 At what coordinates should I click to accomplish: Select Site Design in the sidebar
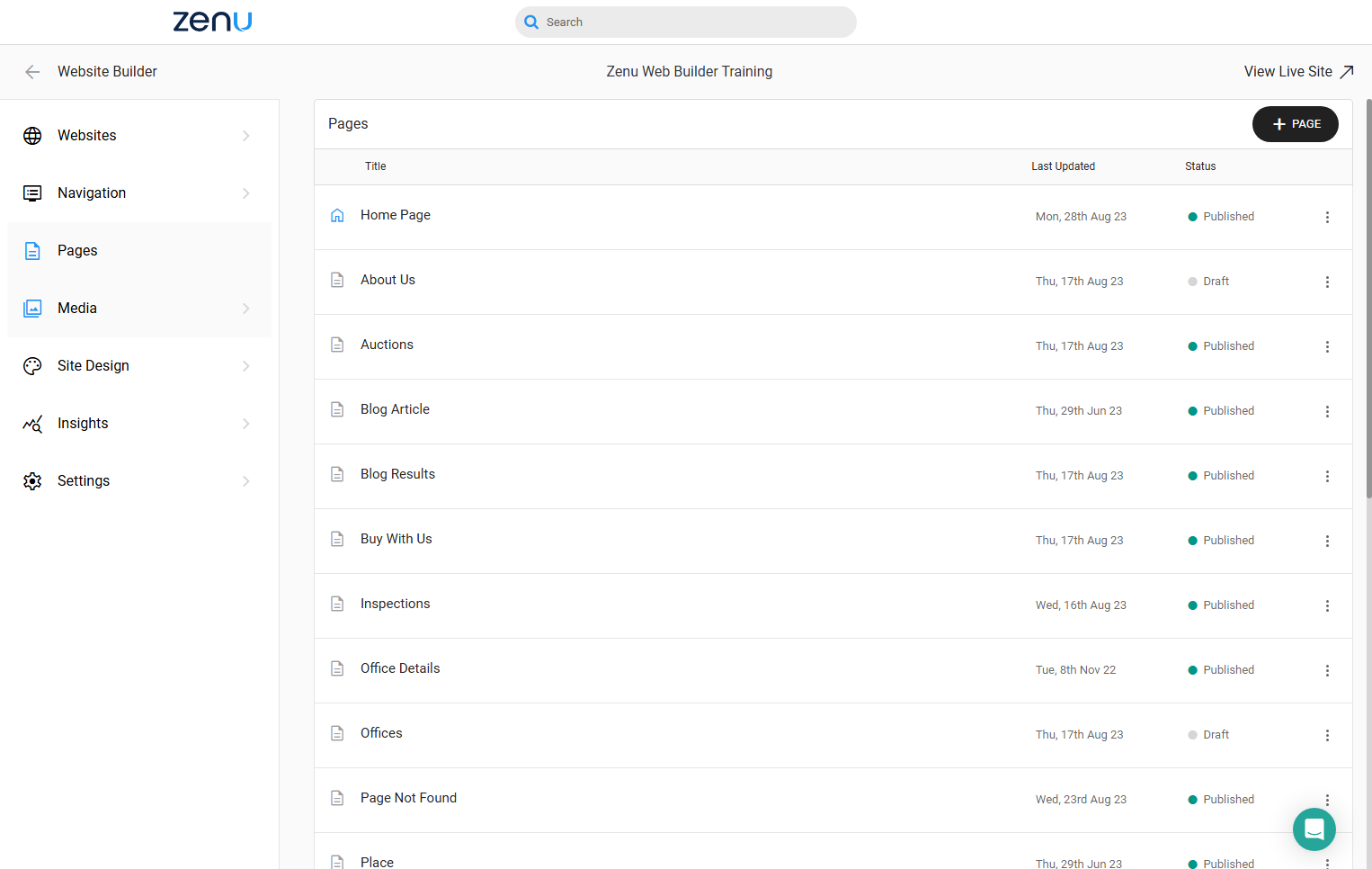pos(139,366)
